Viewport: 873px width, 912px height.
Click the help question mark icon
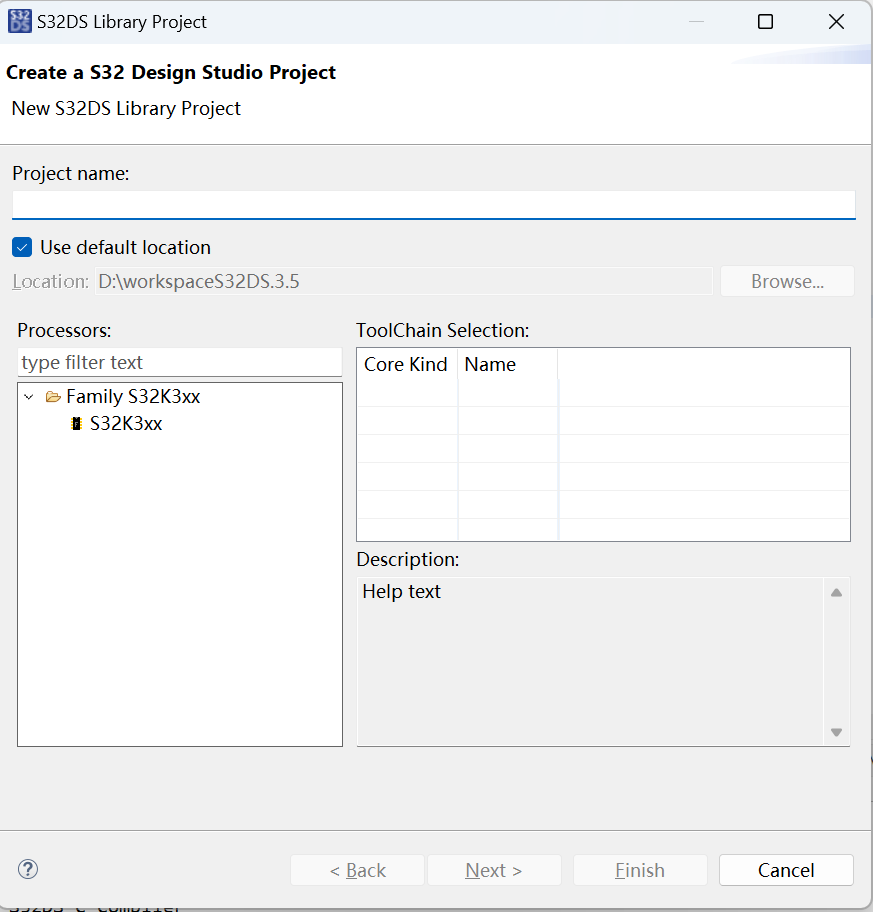pyautogui.click(x=28, y=869)
